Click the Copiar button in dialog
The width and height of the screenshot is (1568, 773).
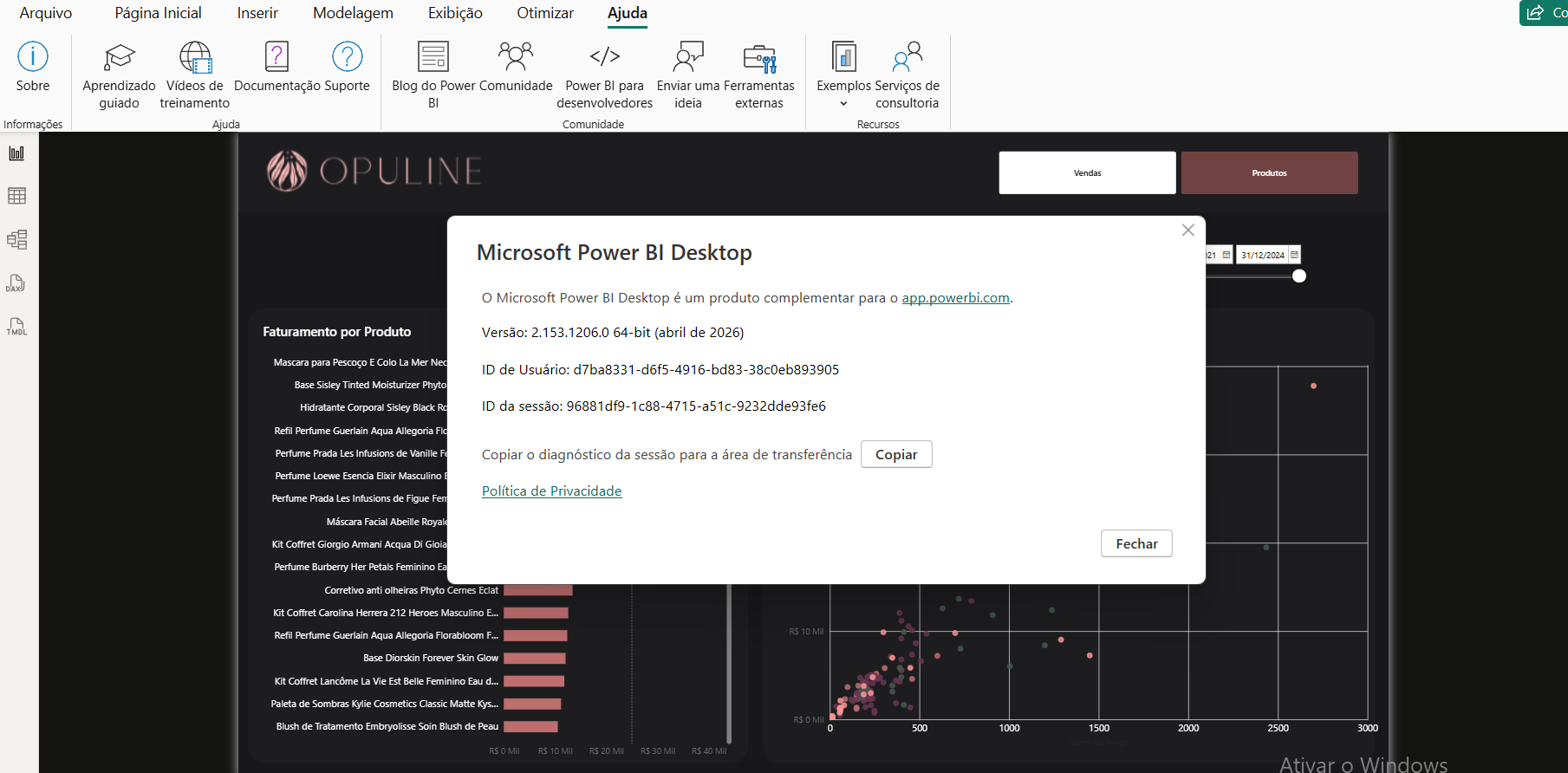tap(896, 454)
